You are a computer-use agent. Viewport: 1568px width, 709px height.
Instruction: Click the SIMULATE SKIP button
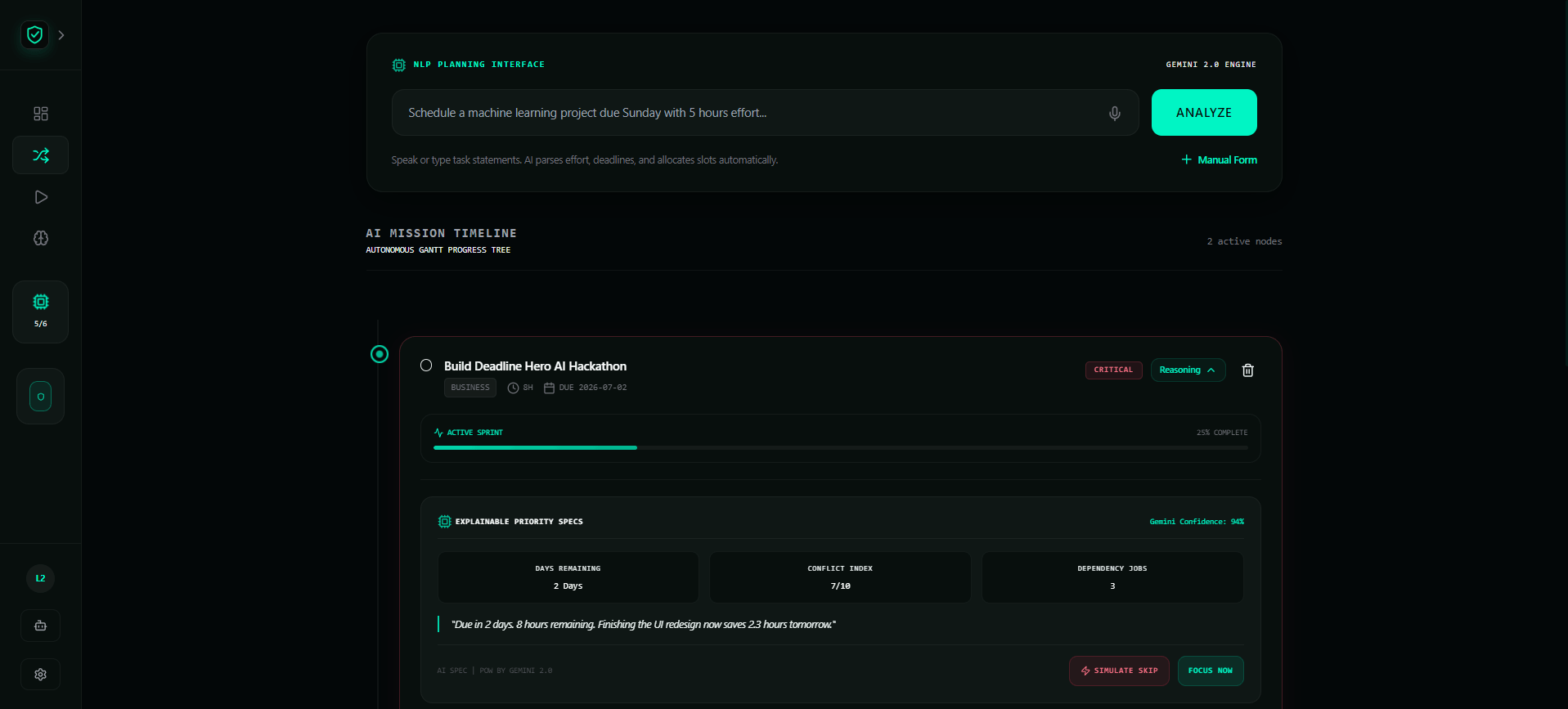1119,671
